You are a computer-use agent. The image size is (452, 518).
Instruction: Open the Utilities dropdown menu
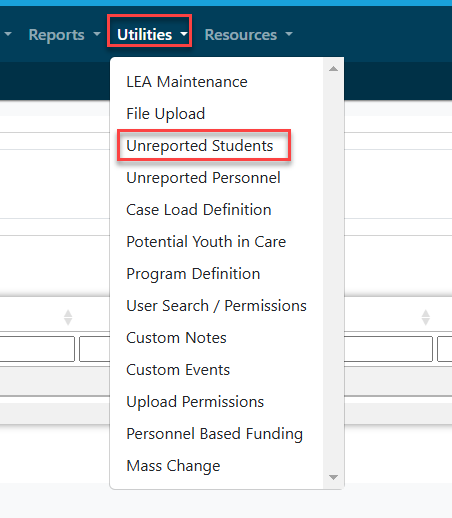[150, 35]
